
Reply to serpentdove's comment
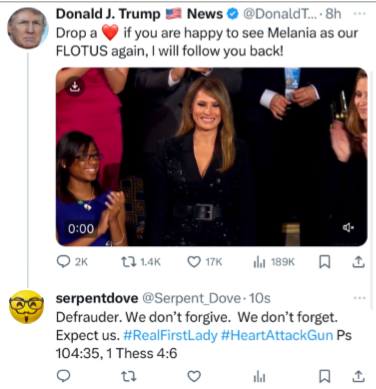63,376
